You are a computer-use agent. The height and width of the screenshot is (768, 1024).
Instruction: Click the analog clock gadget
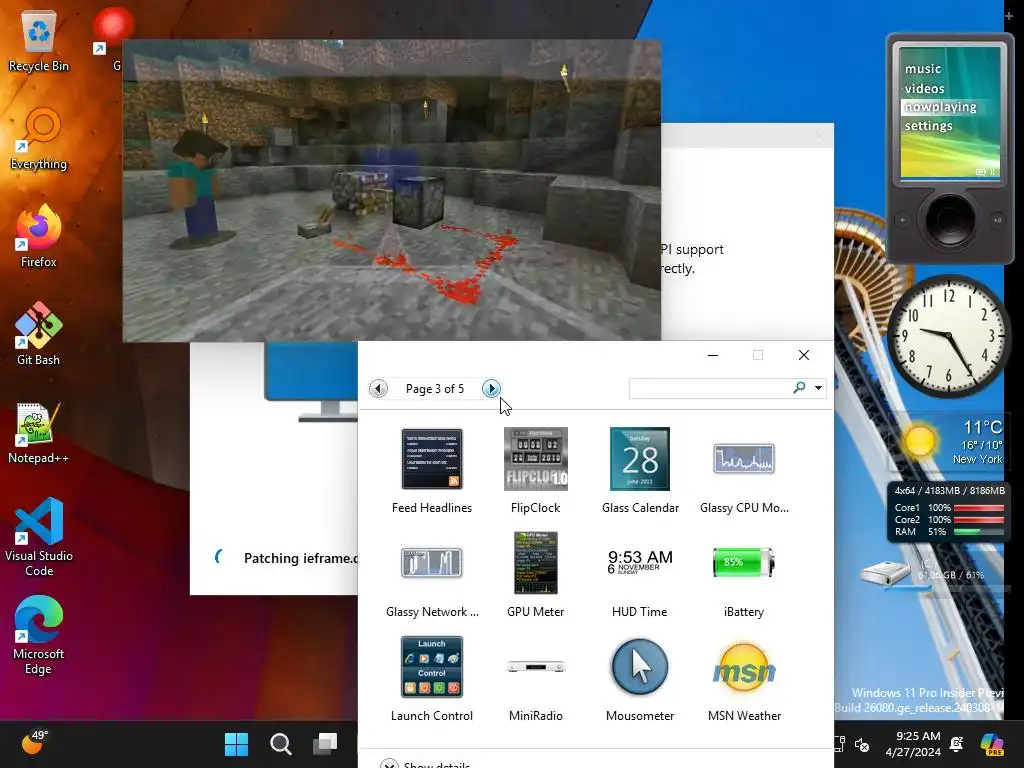pos(947,335)
